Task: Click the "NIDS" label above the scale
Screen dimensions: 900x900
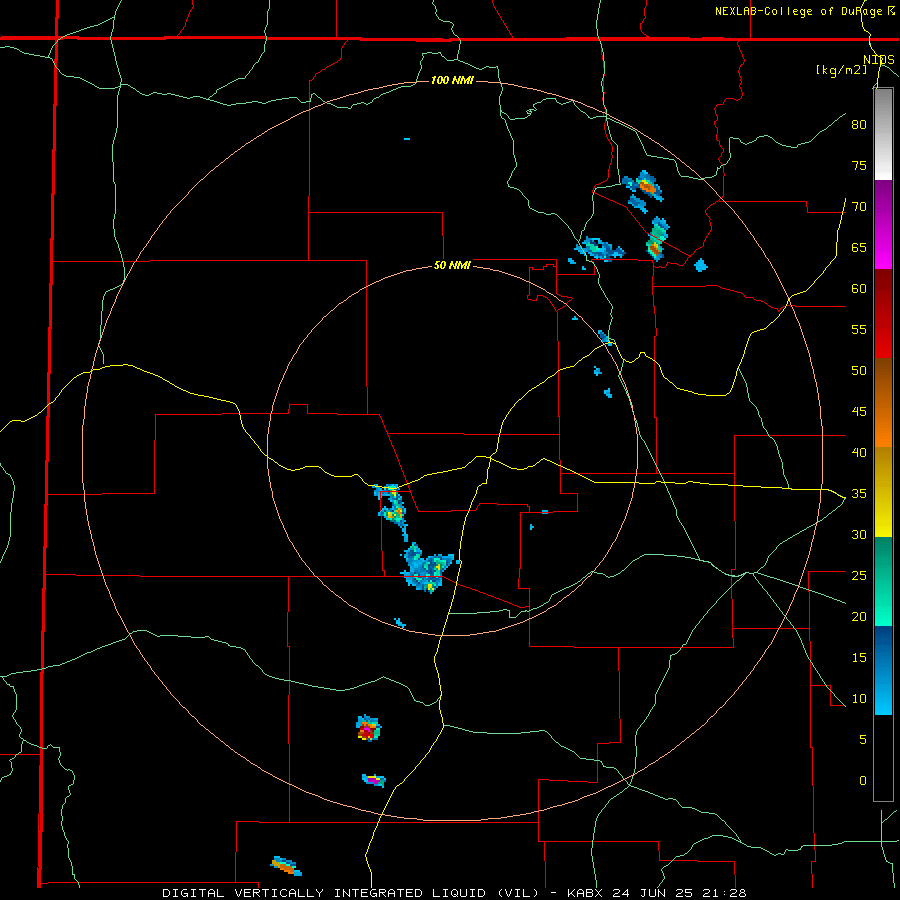Action: point(879,60)
